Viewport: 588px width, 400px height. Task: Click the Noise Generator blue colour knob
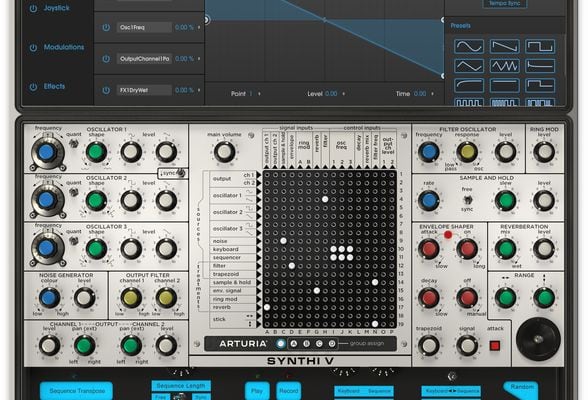tap(49, 298)
